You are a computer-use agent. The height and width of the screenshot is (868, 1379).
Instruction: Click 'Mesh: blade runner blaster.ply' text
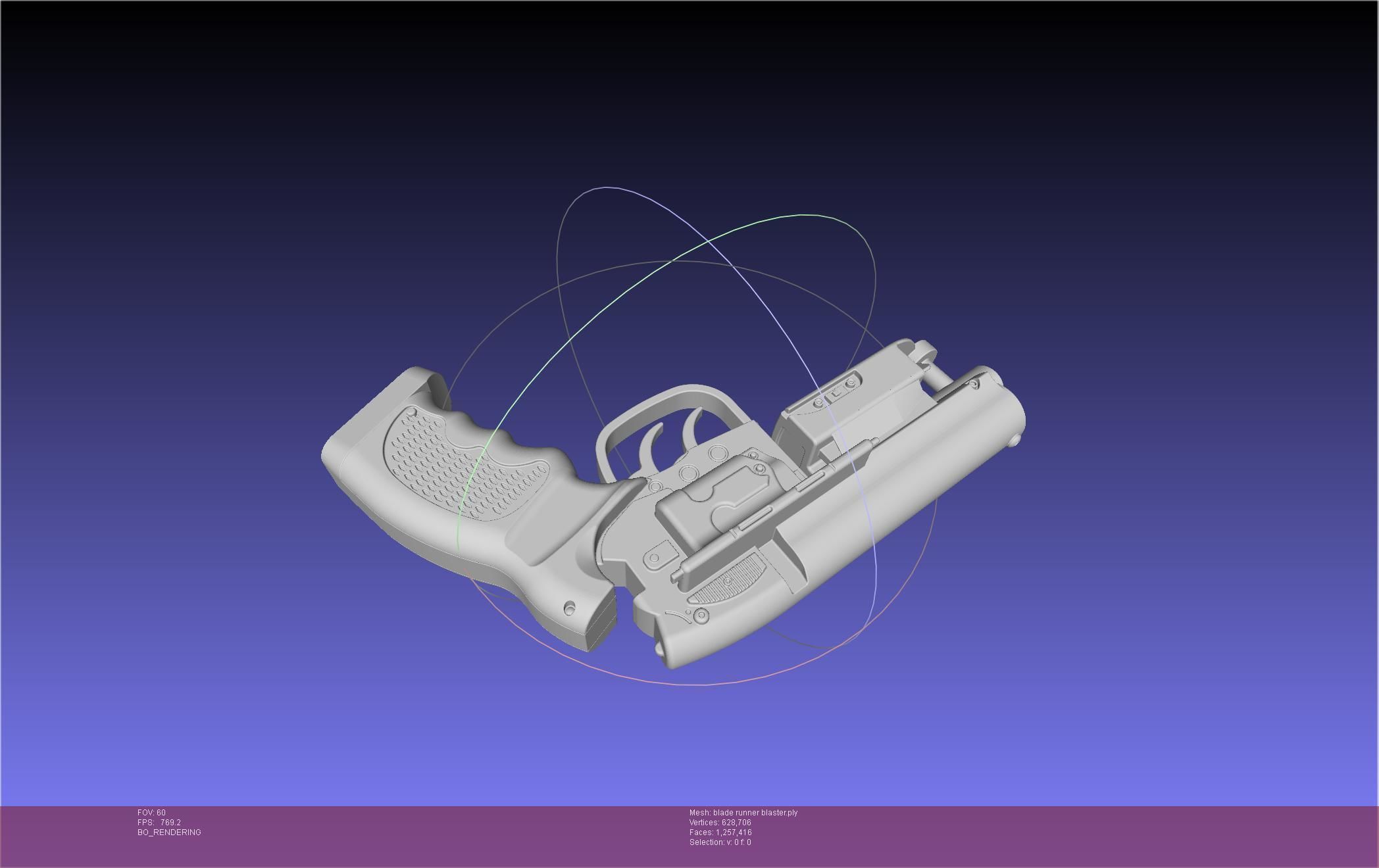743,813
